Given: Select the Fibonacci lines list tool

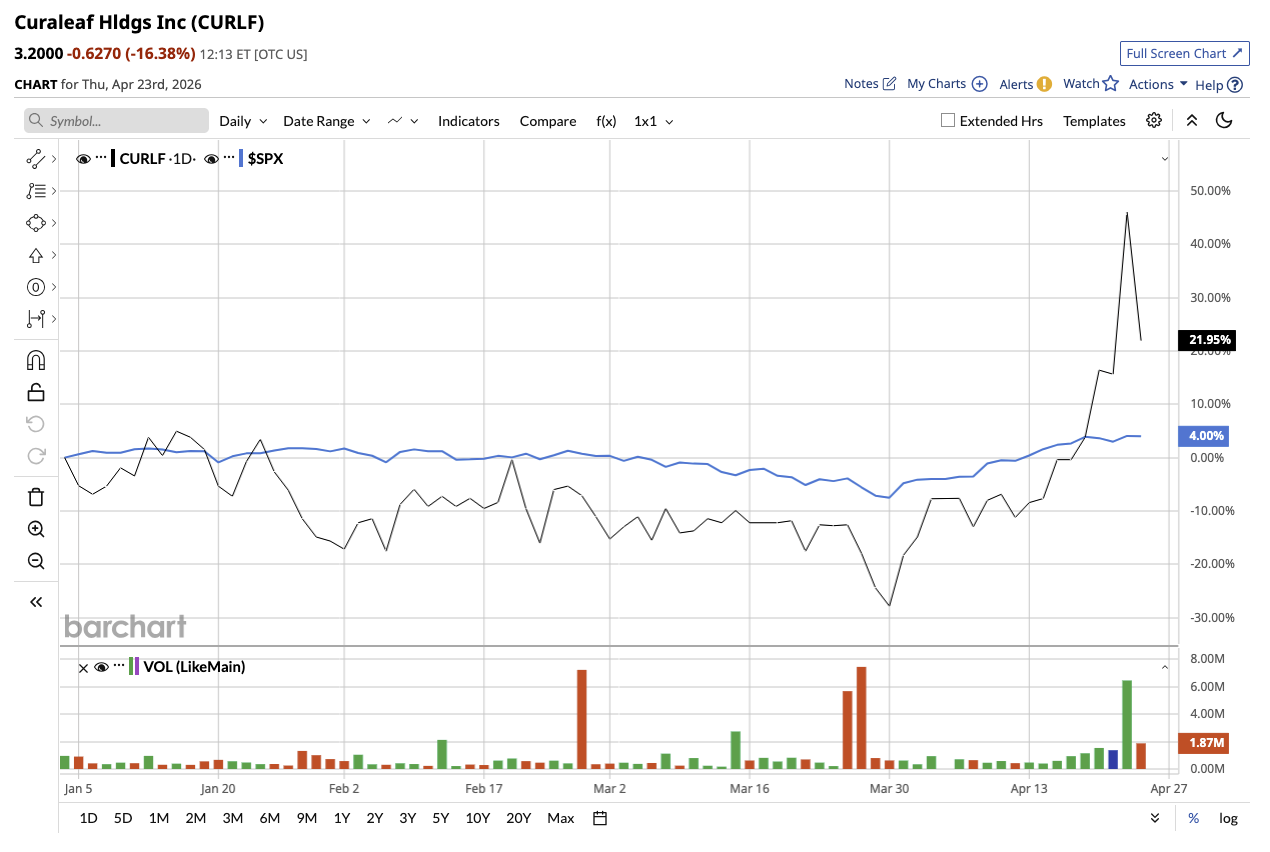Looking at the screenshot, I should 36,190.
